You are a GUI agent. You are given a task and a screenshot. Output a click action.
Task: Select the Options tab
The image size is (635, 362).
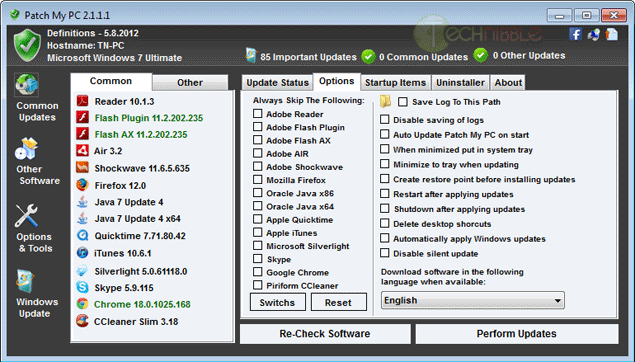coord(337,81)
